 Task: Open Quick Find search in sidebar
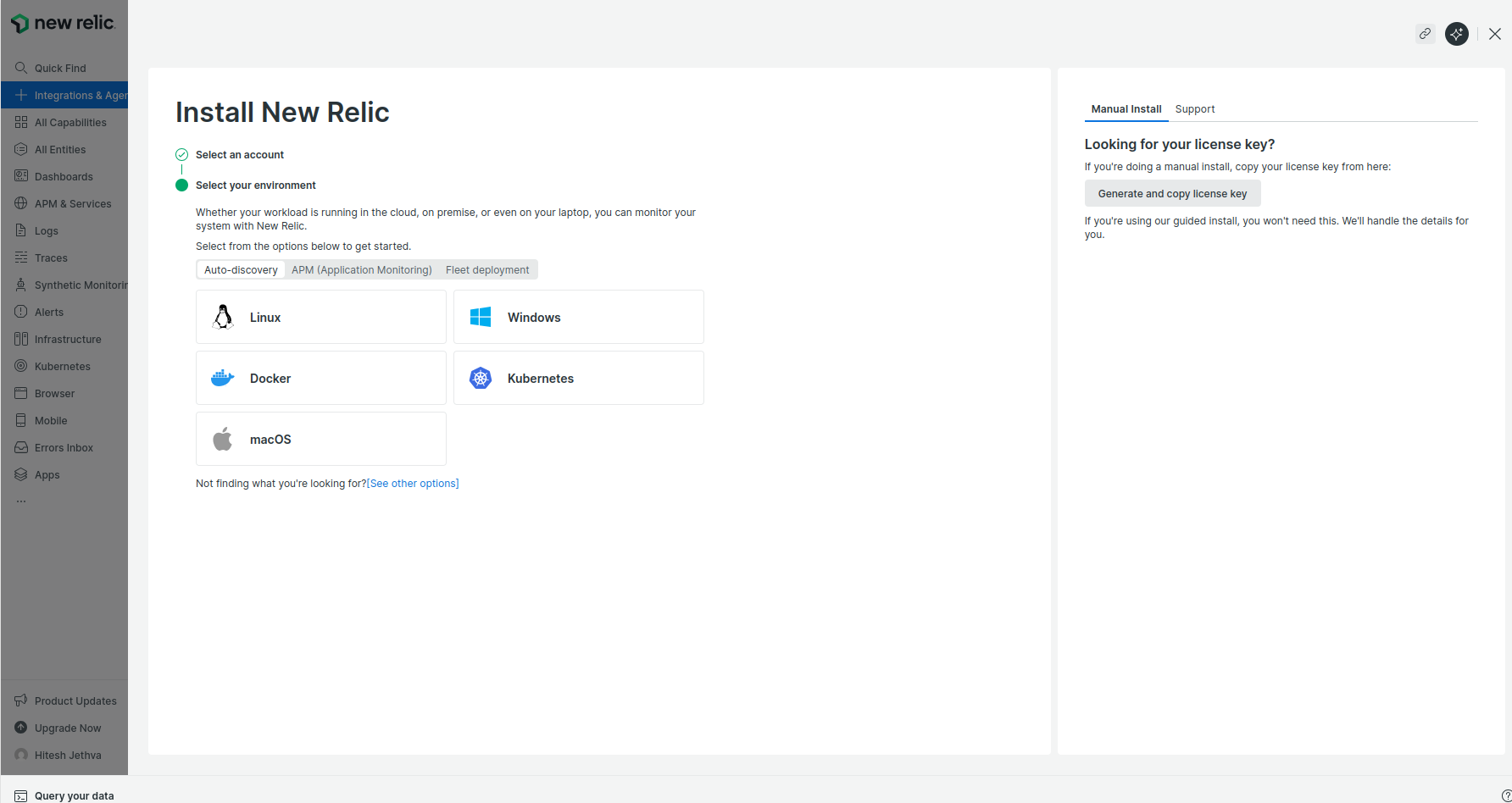point(59,68)
